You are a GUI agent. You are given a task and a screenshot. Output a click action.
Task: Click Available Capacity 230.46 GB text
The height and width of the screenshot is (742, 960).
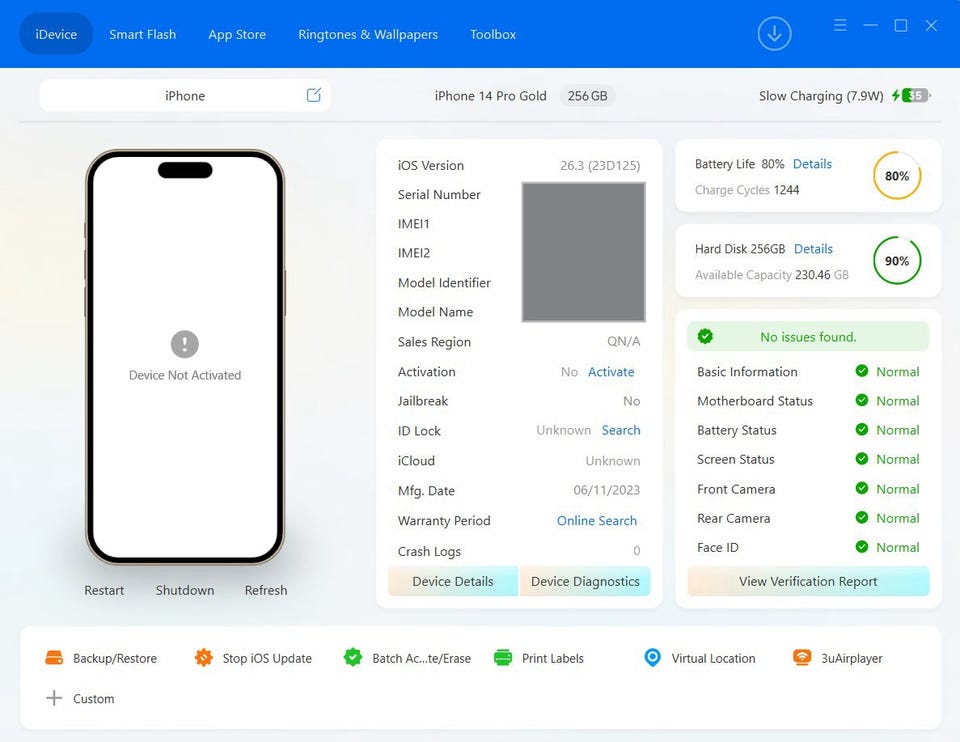(x=772, y=275)
